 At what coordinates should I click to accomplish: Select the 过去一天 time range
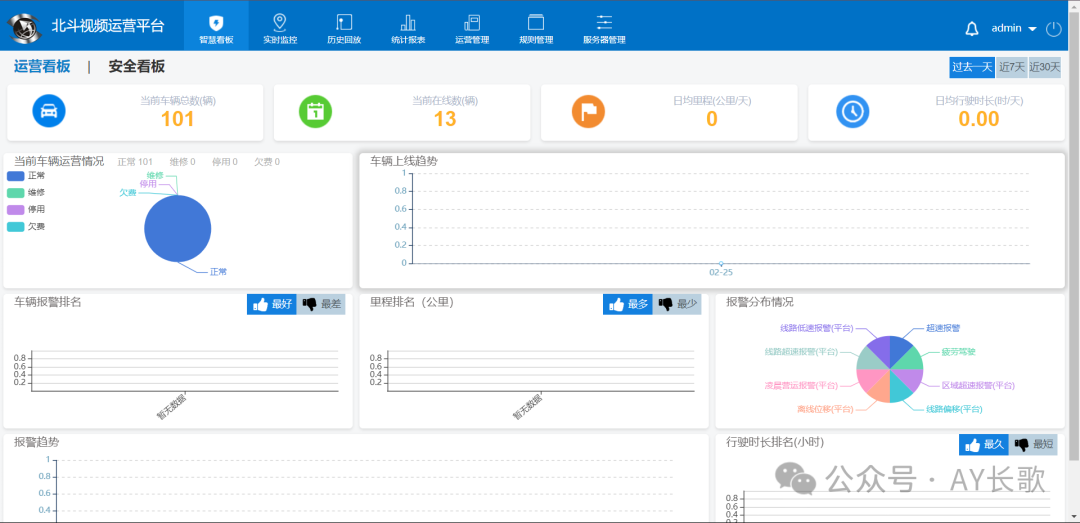tap(972, 67)
